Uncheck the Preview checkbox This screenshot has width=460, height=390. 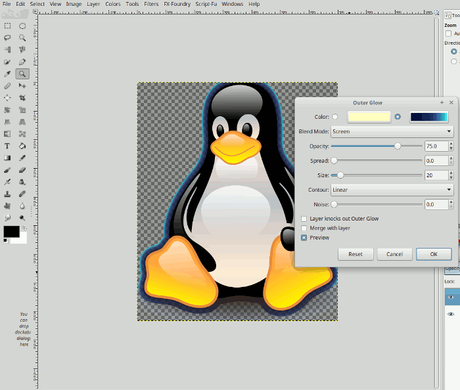click(304, 238)
